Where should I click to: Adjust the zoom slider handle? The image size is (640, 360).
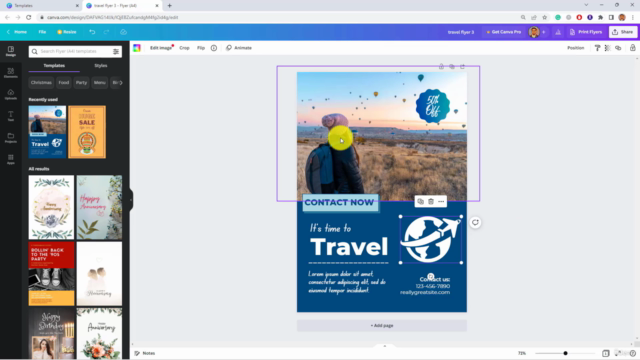click(x=565, y=353)
